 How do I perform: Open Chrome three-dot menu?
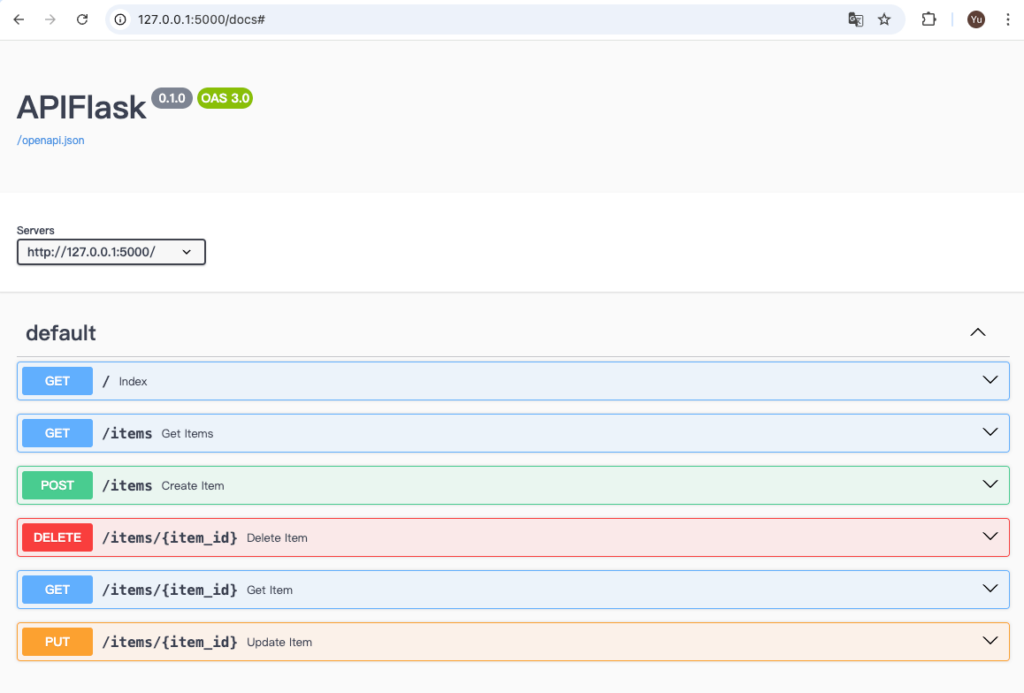pos(1007,19)
